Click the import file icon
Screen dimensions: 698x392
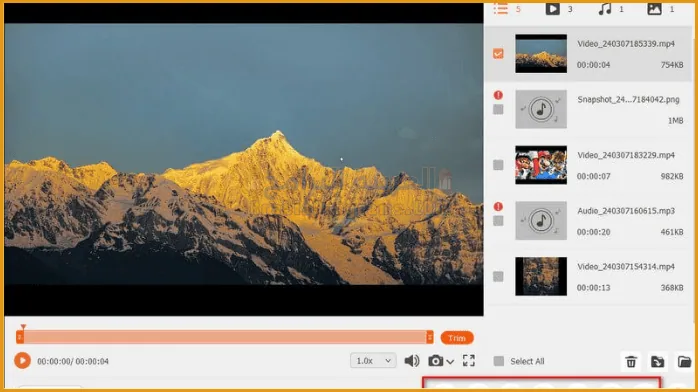(x=657, y=362)
